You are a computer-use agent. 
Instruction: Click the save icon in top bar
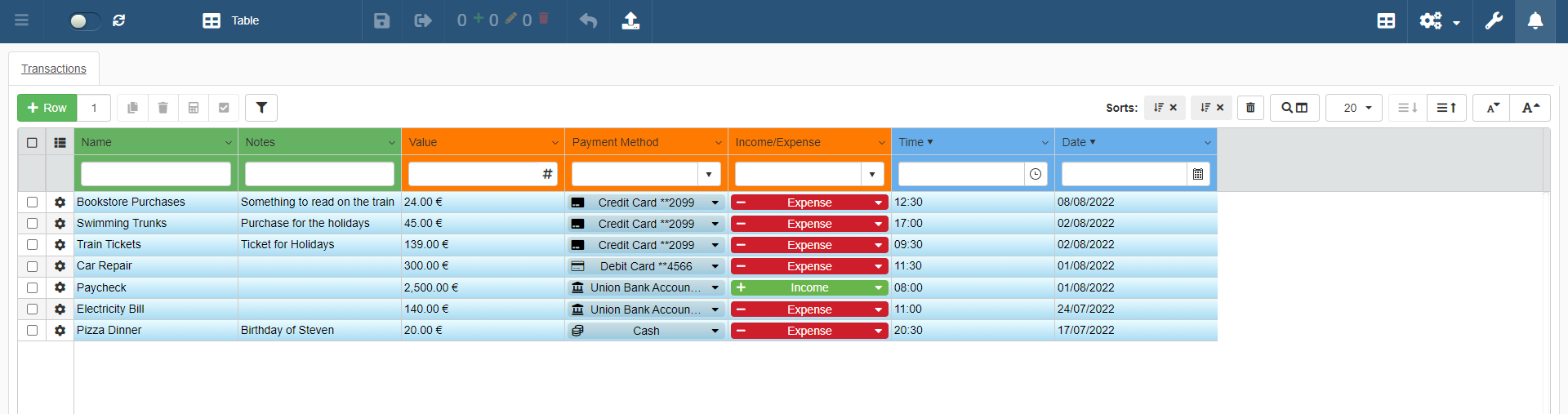click(x=381, y=20)
